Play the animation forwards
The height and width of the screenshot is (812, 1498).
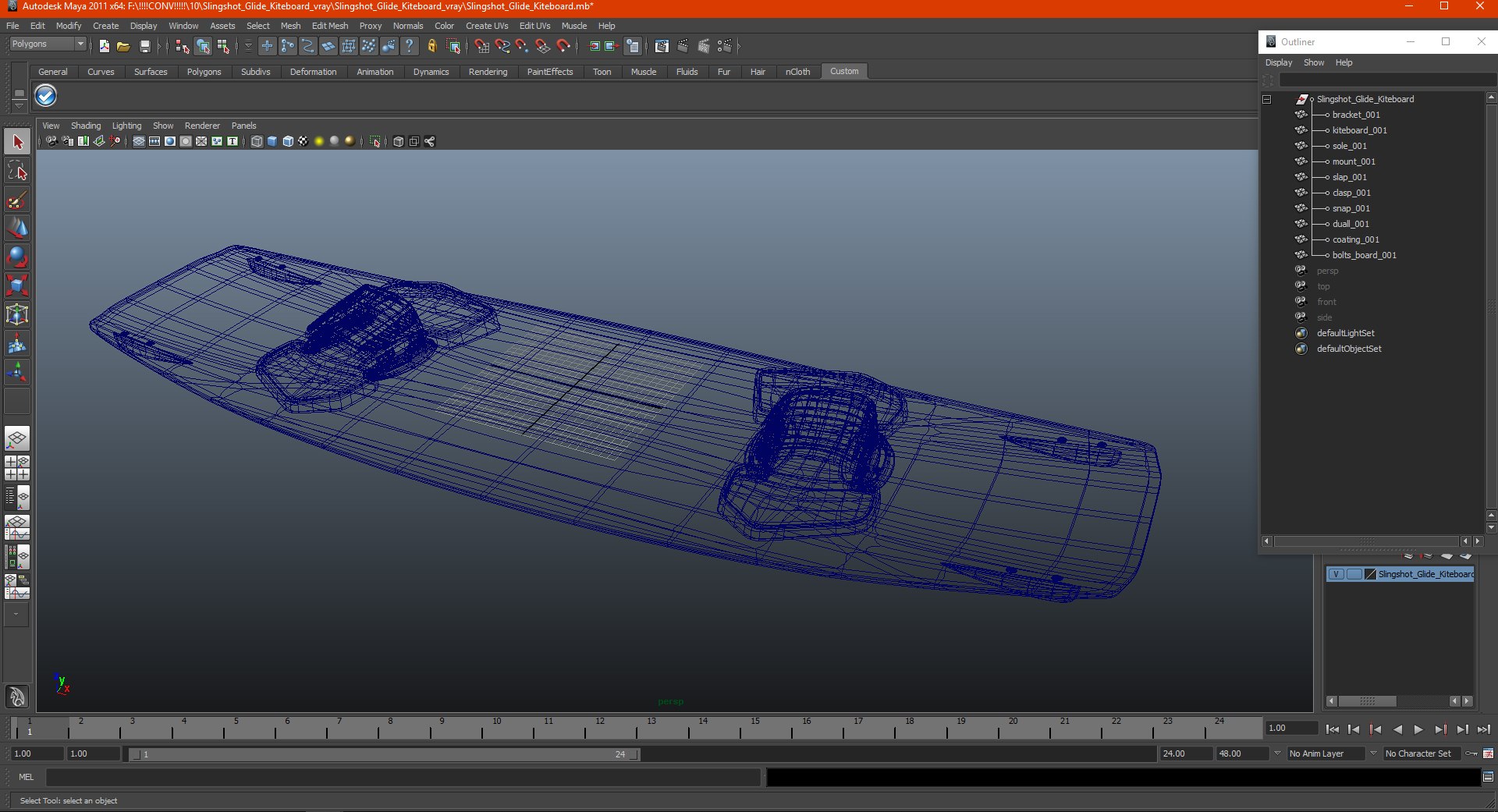click(1418, 729)
